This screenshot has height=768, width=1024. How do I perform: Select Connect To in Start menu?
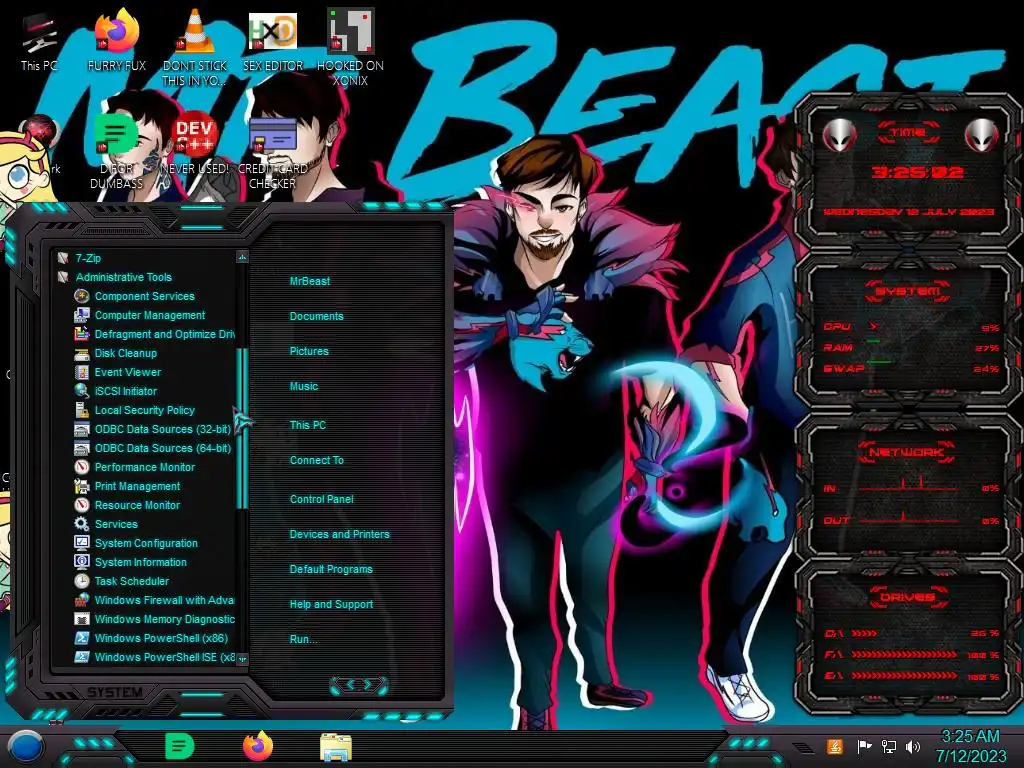317,460
